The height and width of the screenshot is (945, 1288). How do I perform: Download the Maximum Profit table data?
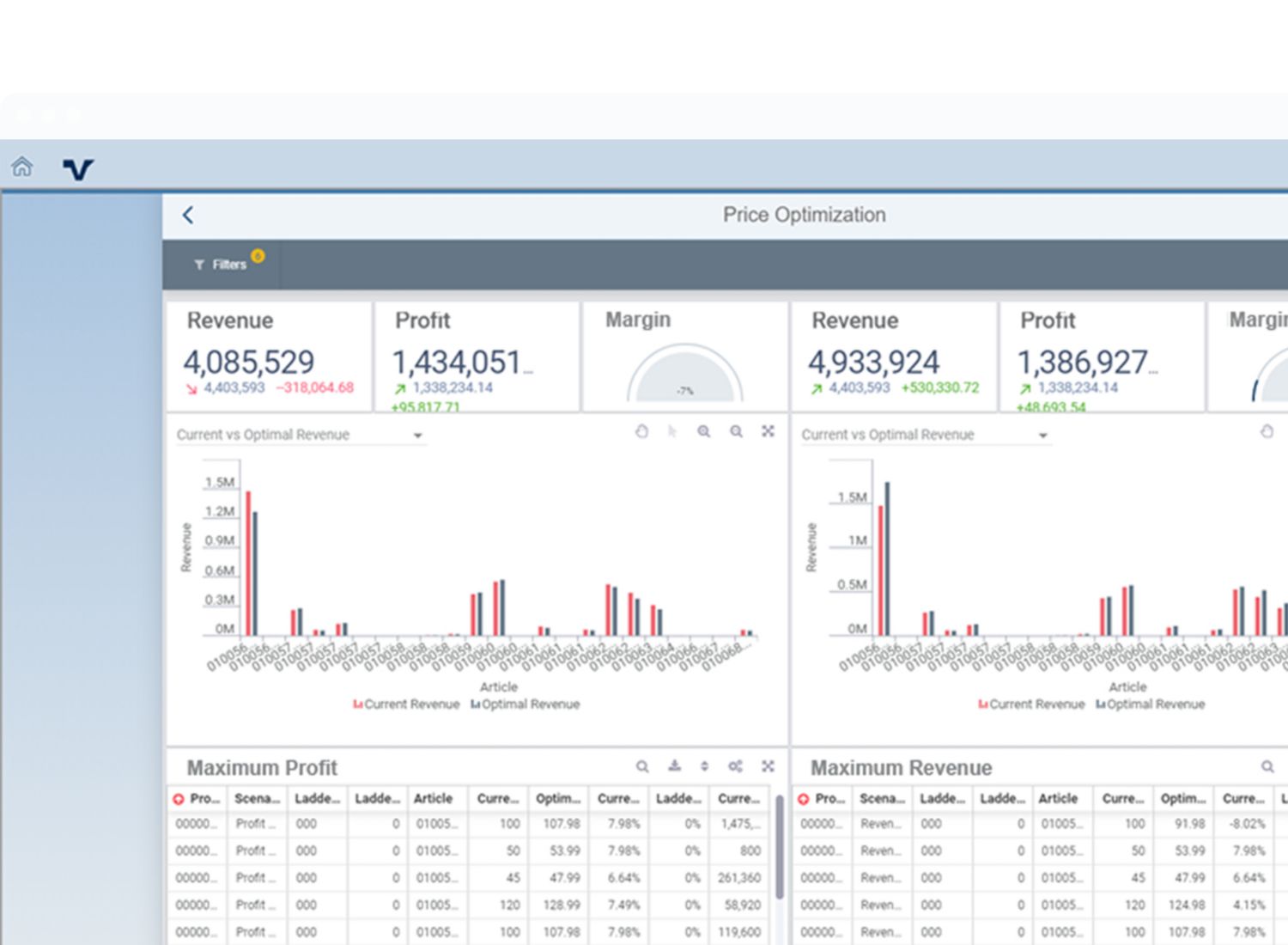tap(675, 766)
